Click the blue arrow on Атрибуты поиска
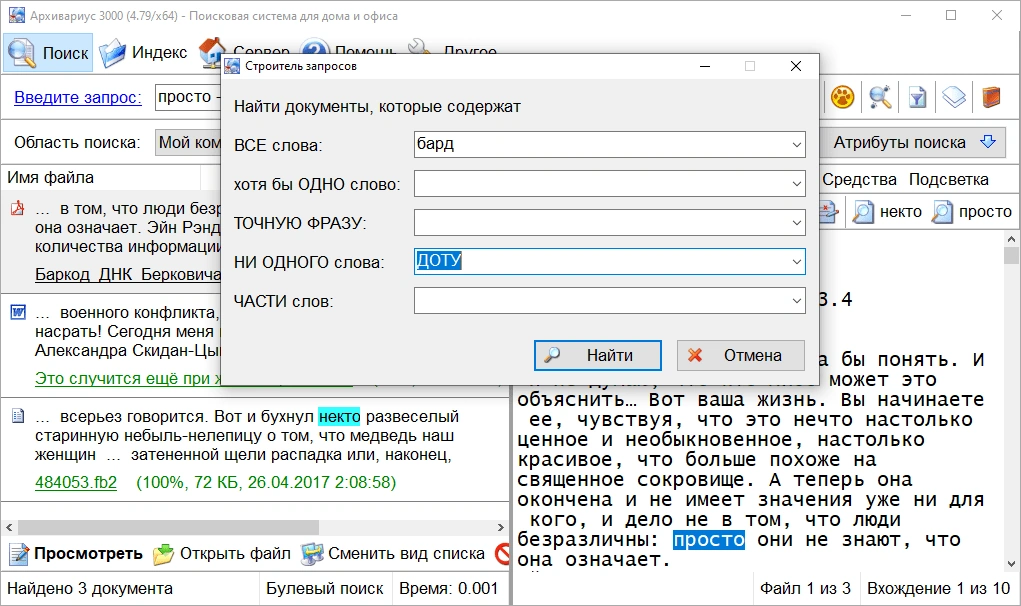This screenshot has width=1021, height=606. [988, 142]
